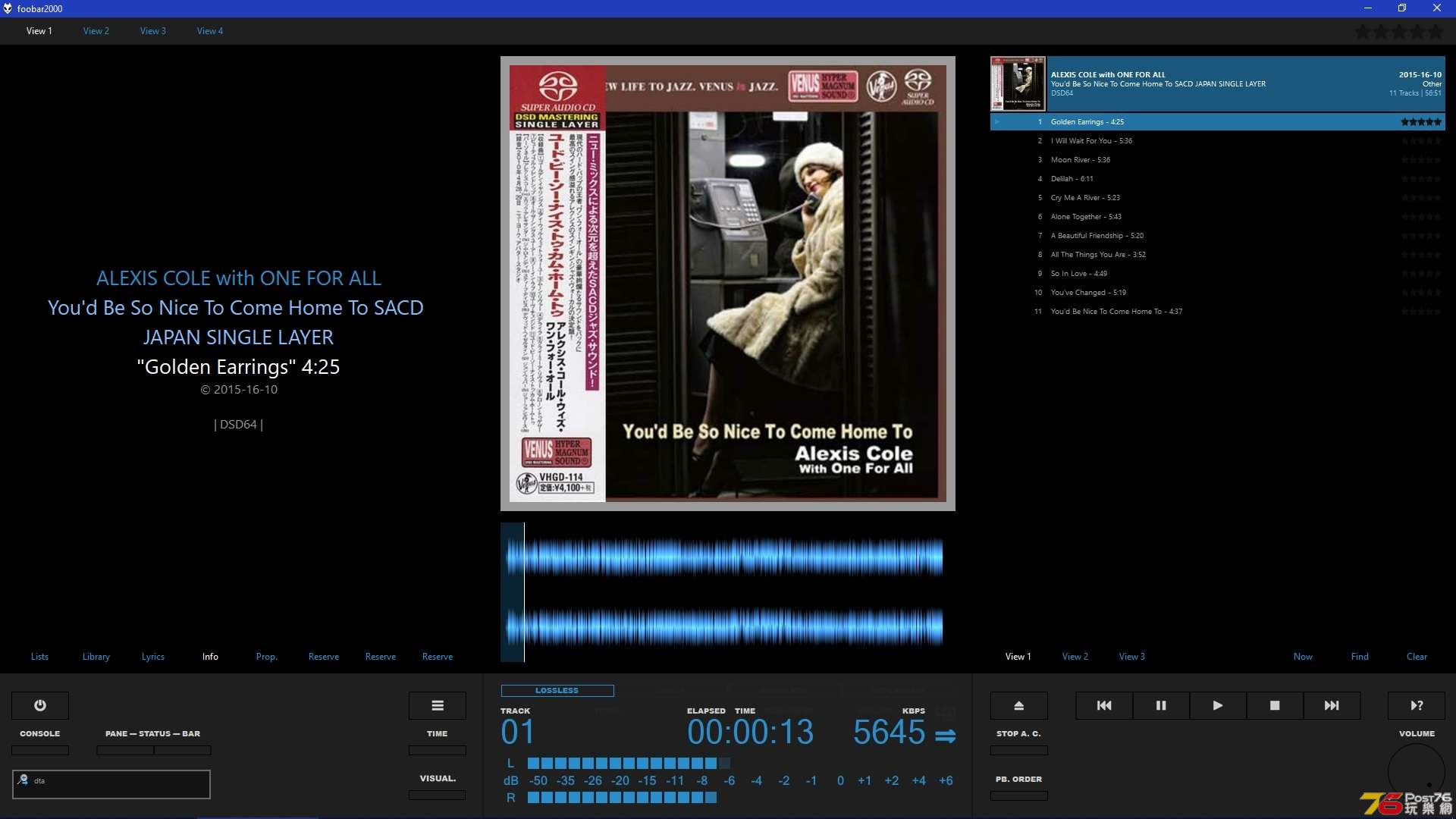Screen dimensions: 1456x819
Task: Select track Alone Together
Action: (1218, 216)
